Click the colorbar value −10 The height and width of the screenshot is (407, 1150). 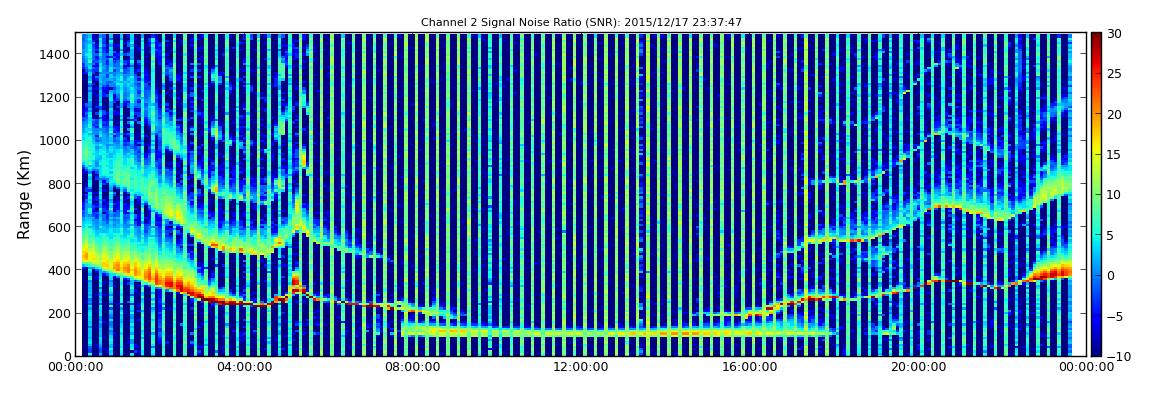(1118, 356)
